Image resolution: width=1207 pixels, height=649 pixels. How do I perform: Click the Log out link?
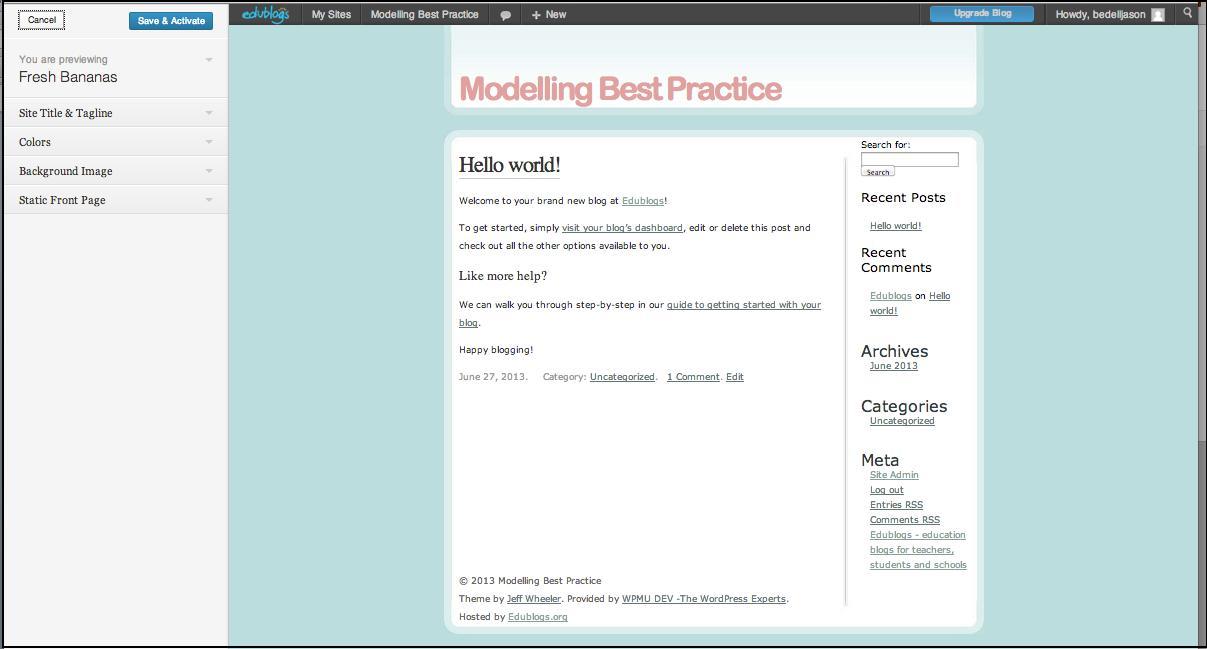[x=887, y=490]
